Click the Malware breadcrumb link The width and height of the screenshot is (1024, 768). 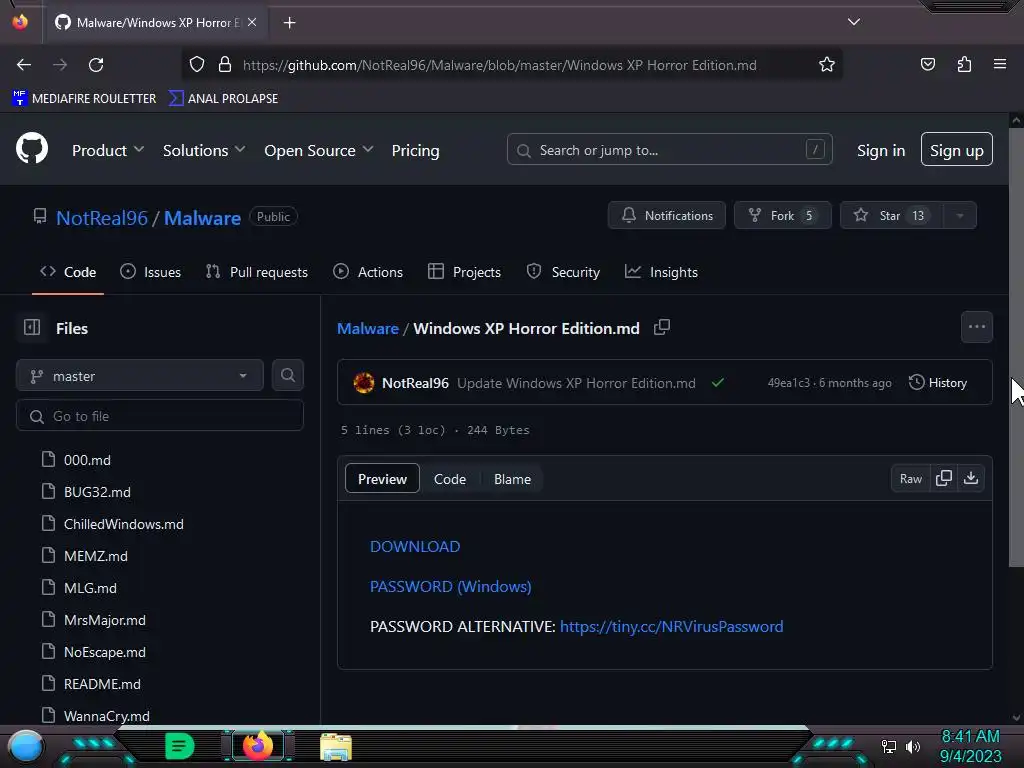368,328
